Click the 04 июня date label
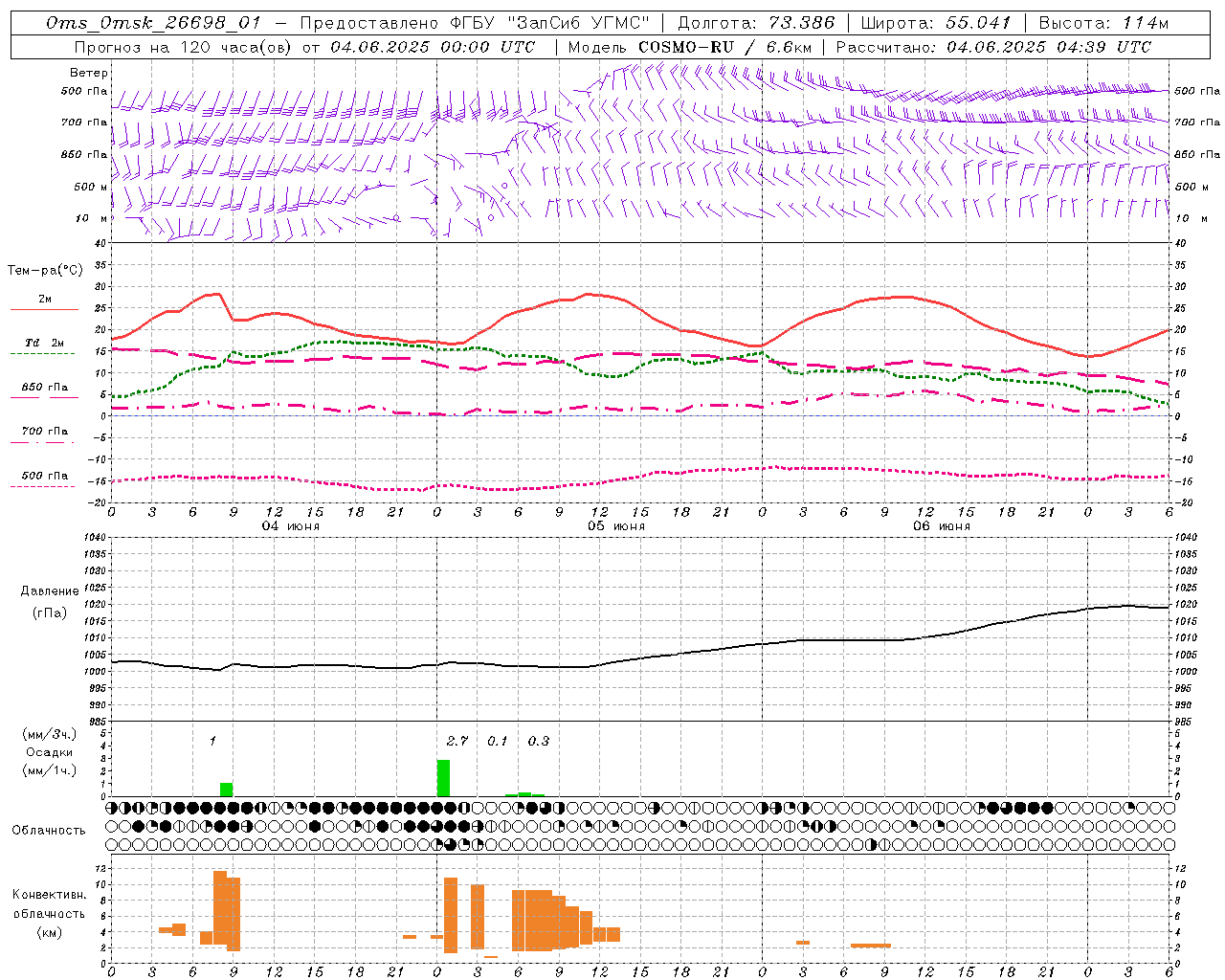Viewport: 1225px width, 980px height. pyautogui.click(x=291, y=525)
